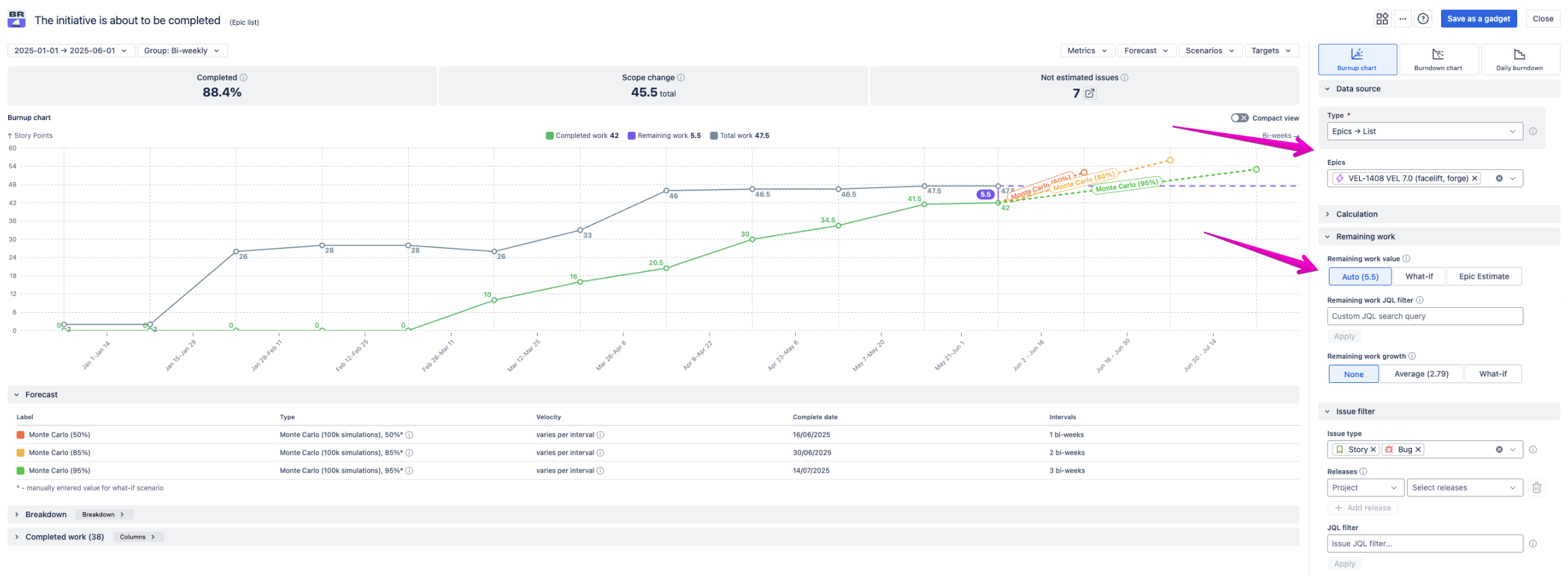Click the Close button
Image resolution: width=1568 pixels, height=576 pixels.
coord(1543,19)
